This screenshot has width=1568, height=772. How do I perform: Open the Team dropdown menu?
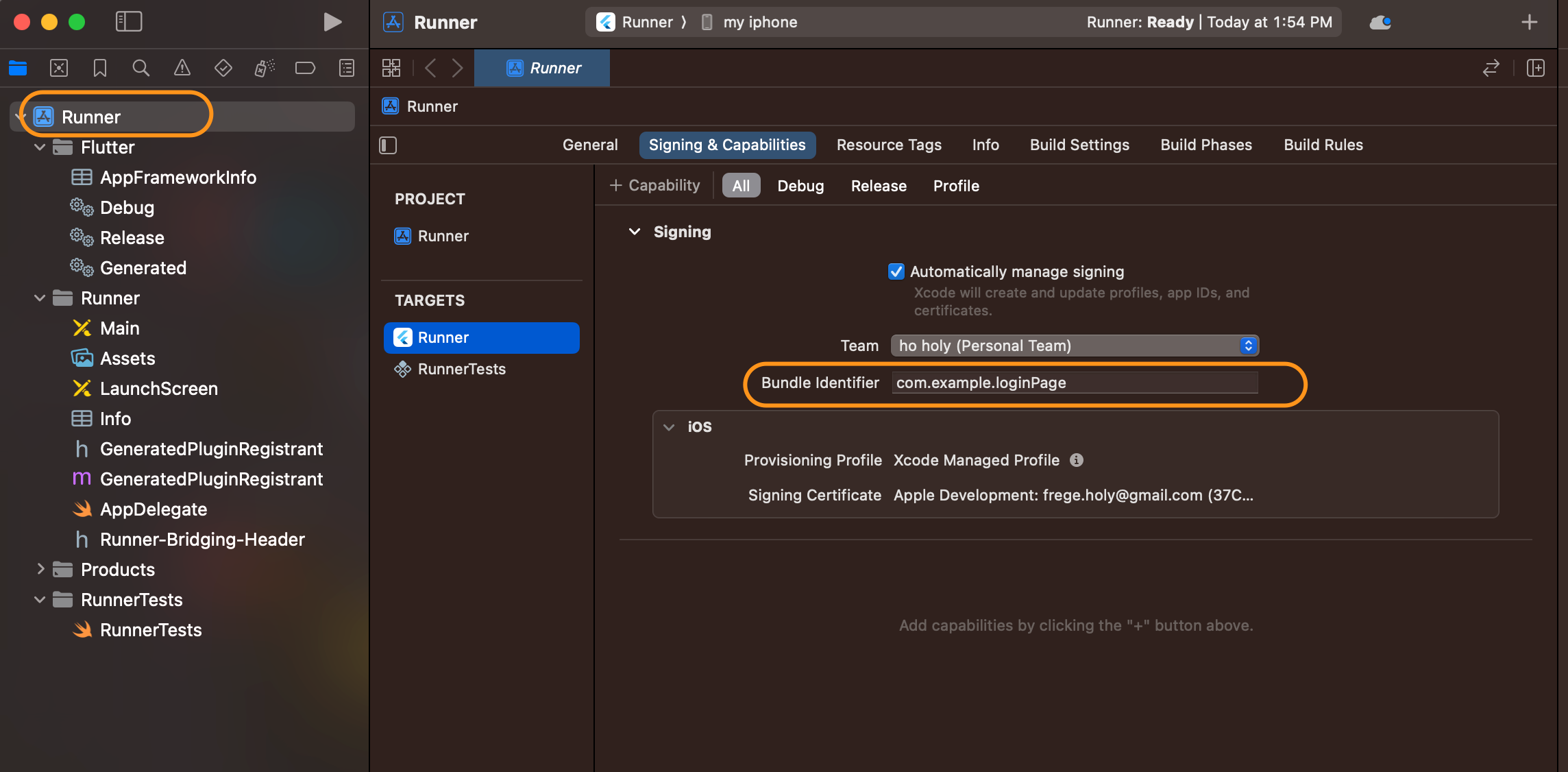[1074, 346]
